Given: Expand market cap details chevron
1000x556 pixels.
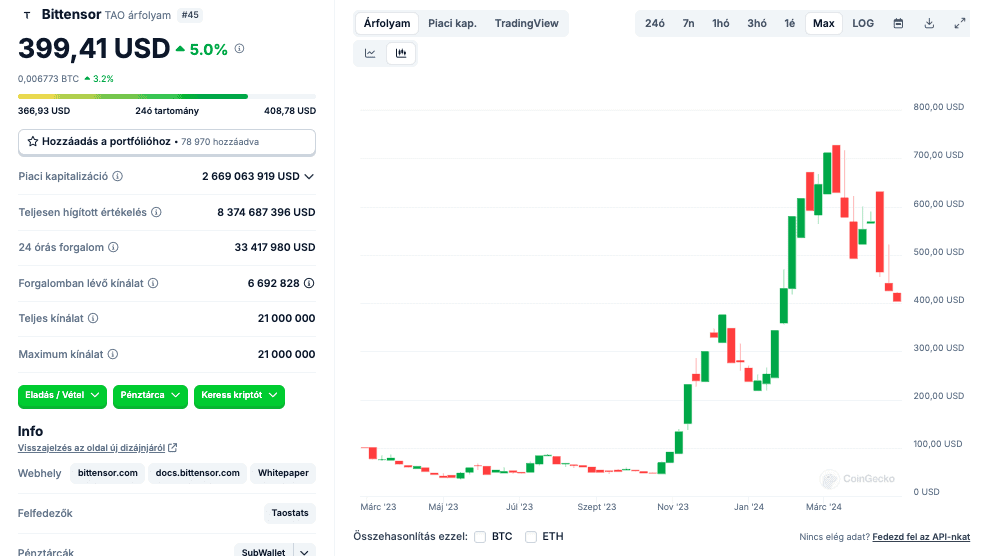Looking at the screenshot, I should [x=309, y=177].
